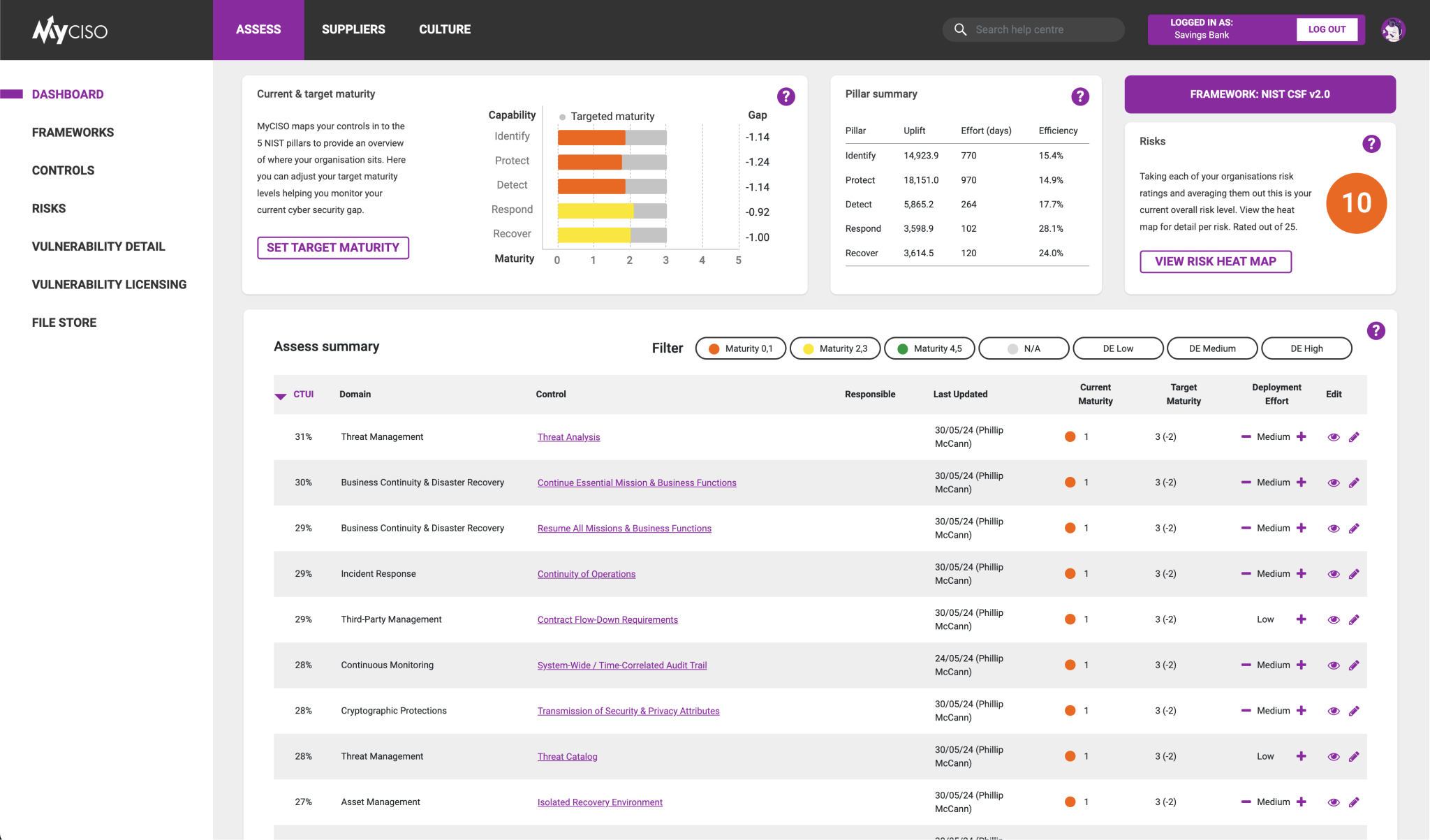The height and width of the screenshot is (840, 1430).
Task: Open the user avatar profile icon
Action: coord(1392,30)
